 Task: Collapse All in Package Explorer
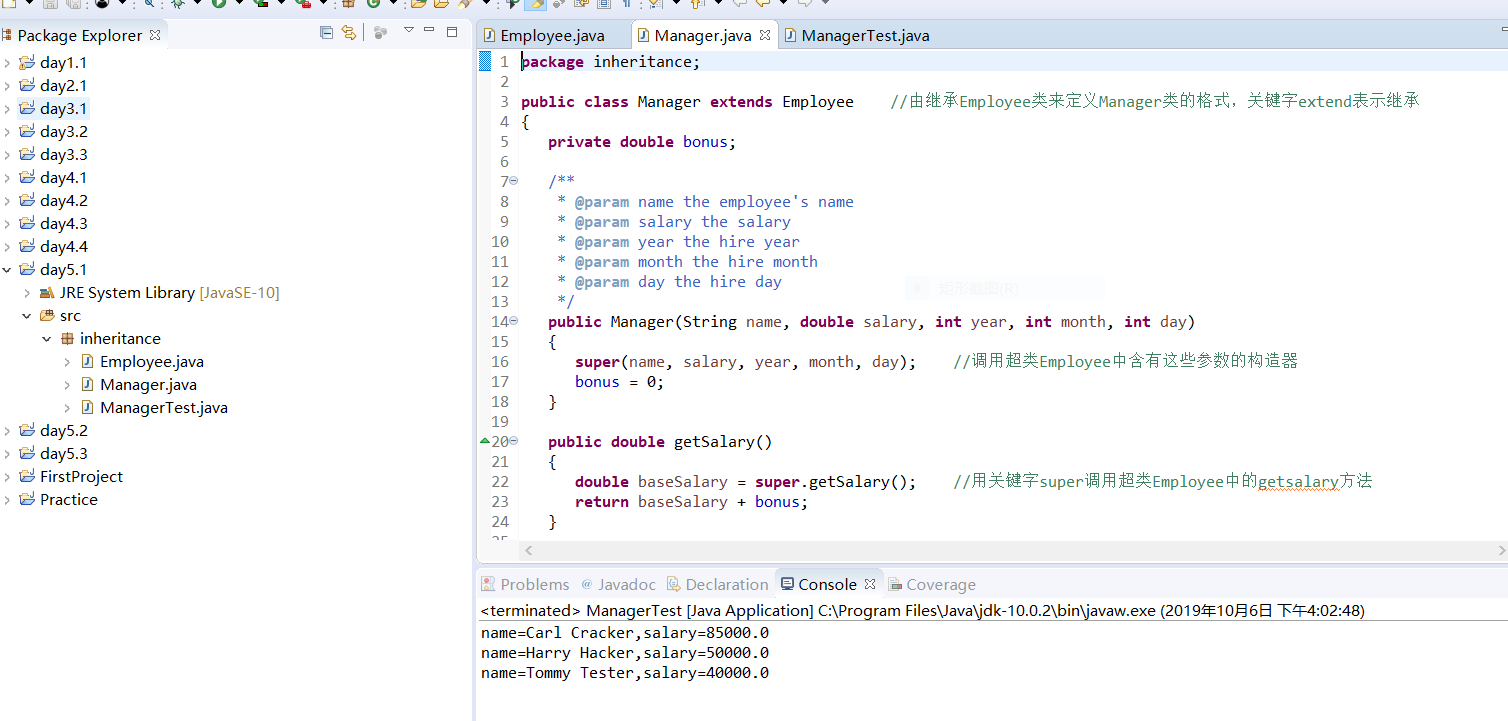326,33
